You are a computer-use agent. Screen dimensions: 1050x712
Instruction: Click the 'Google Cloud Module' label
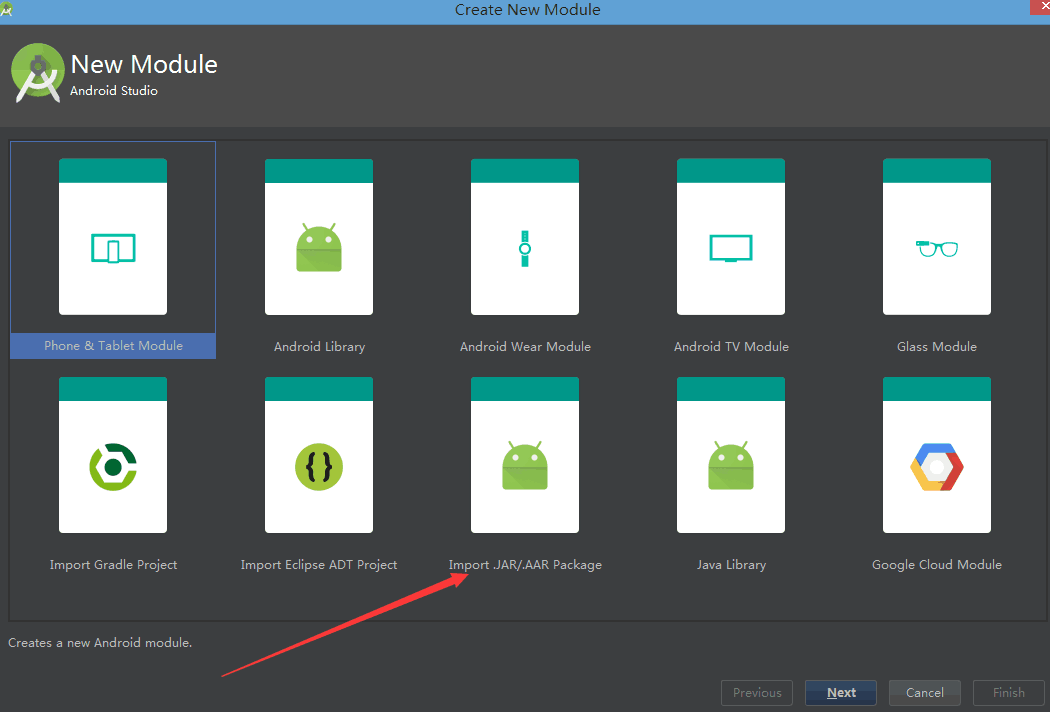tap(937, 565)
